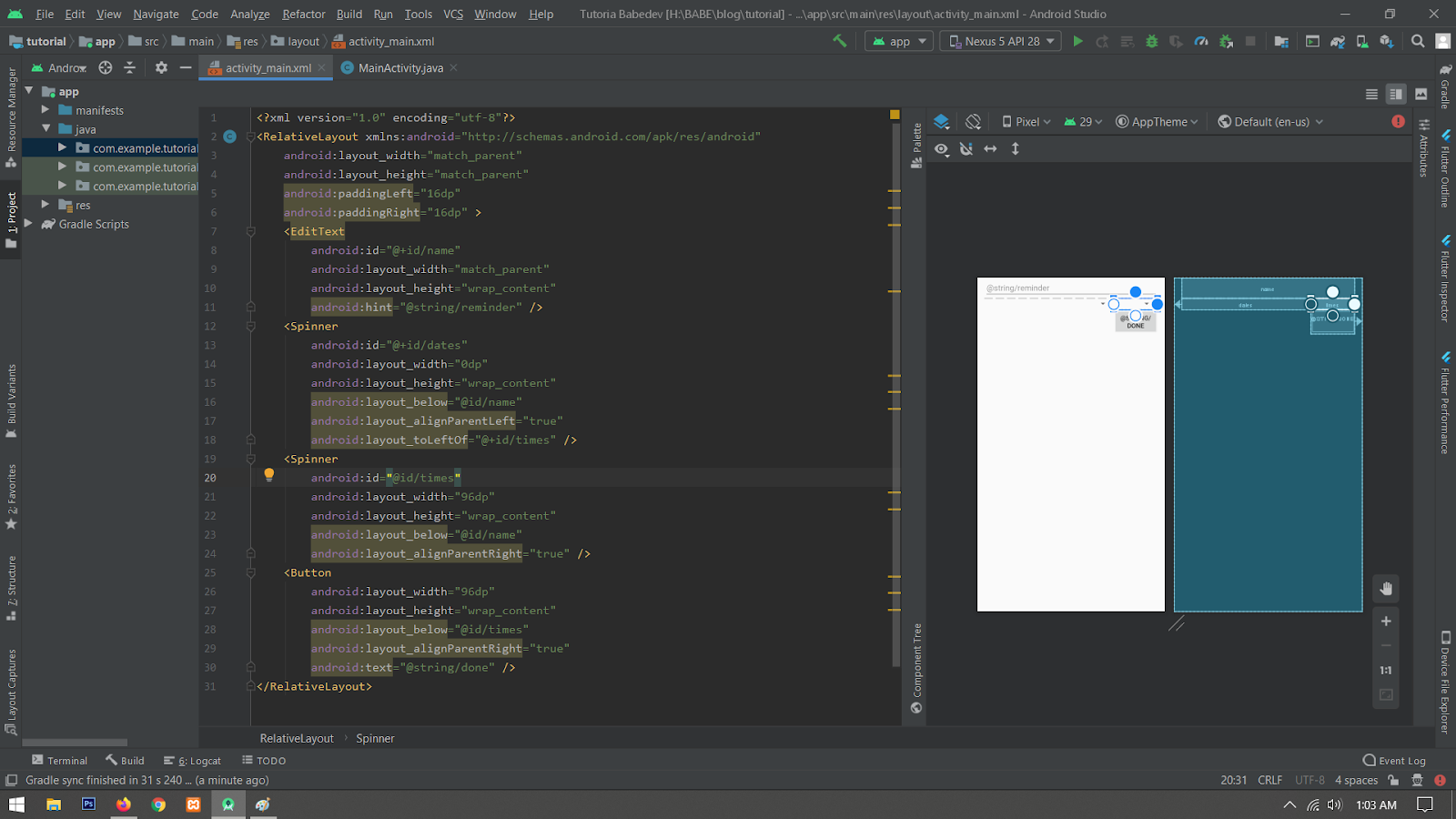Switch to Design-only editor view
Image resolution: width=1456 pixels, height=819 pixels.
tap(1421, 95)
